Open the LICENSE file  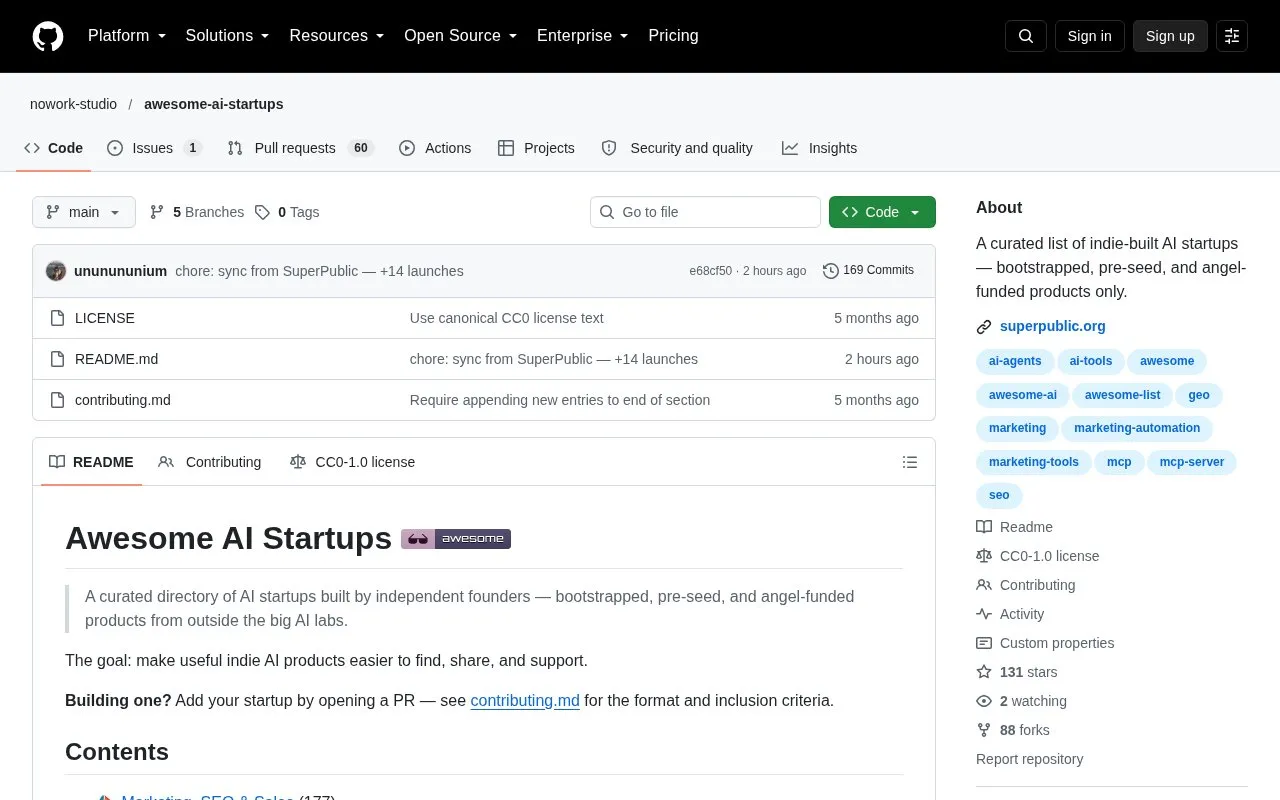pyautogui.click(x=105, y=318)
